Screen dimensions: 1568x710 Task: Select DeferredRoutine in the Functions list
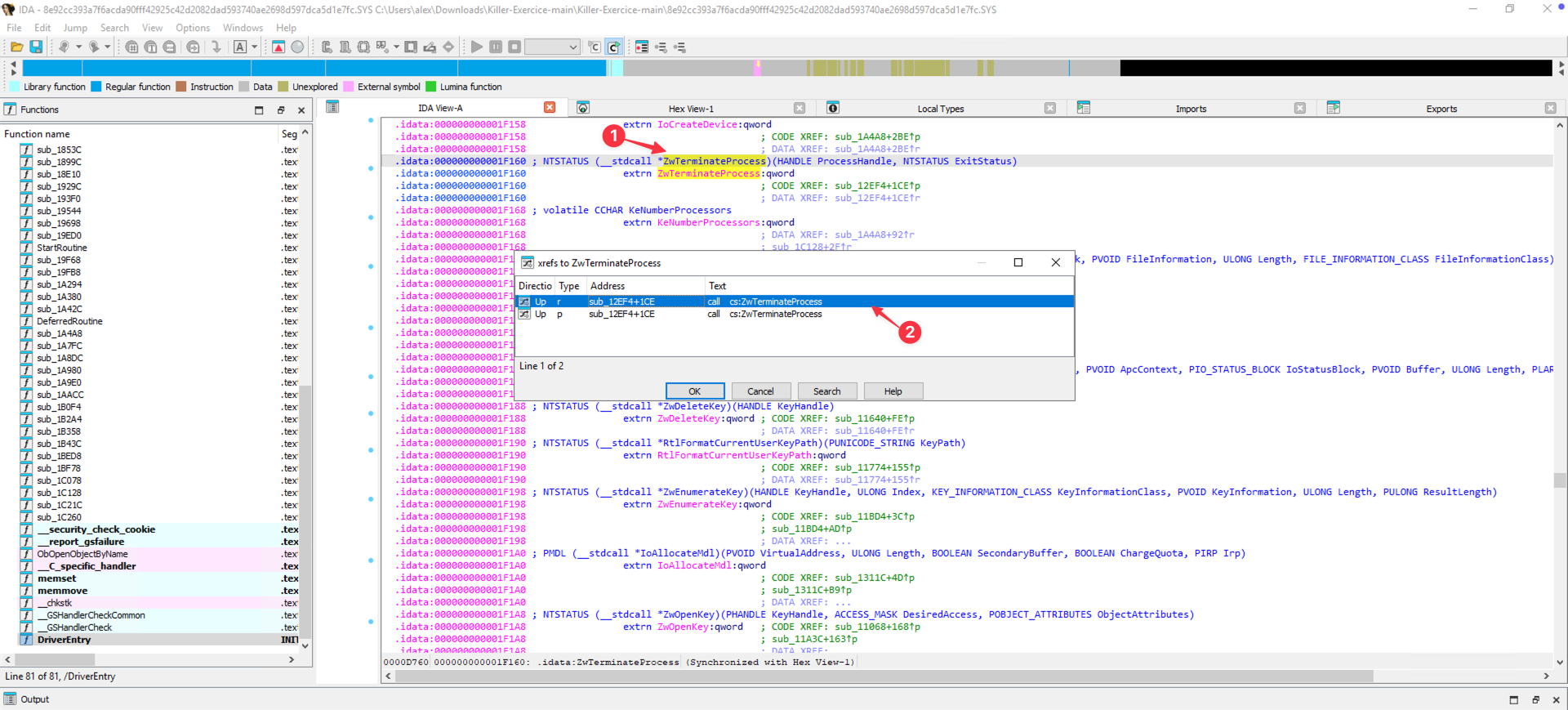[x=69, y=321]
